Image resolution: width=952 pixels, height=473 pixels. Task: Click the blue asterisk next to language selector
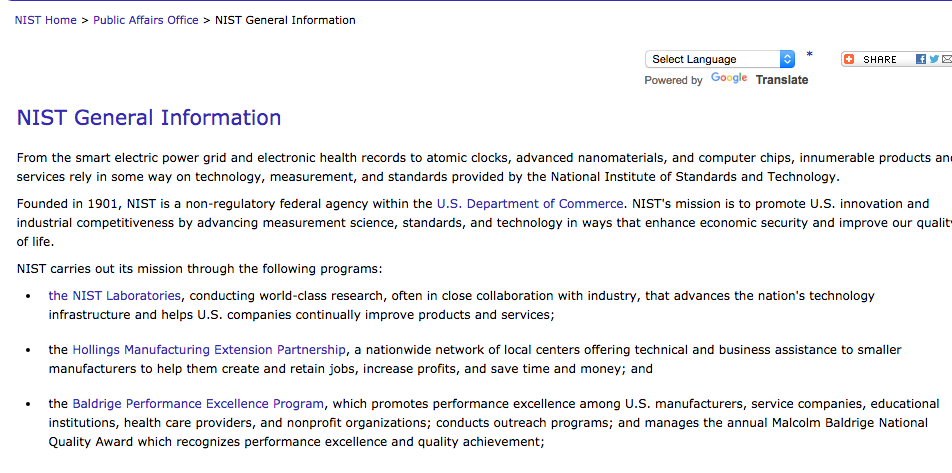pyautogui.click(x=809, y=55)
